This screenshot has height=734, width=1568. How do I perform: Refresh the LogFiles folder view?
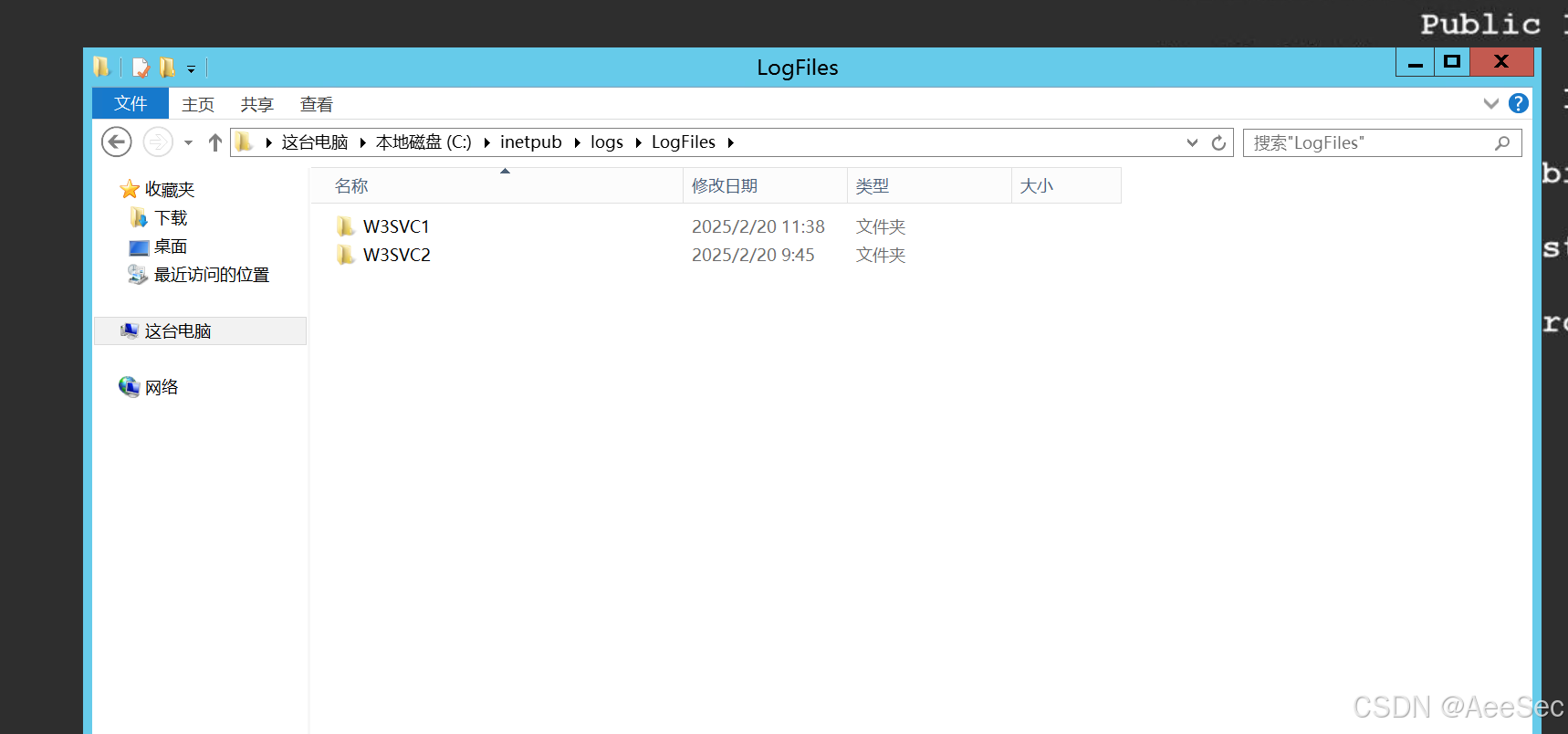tap(1218, 142)
